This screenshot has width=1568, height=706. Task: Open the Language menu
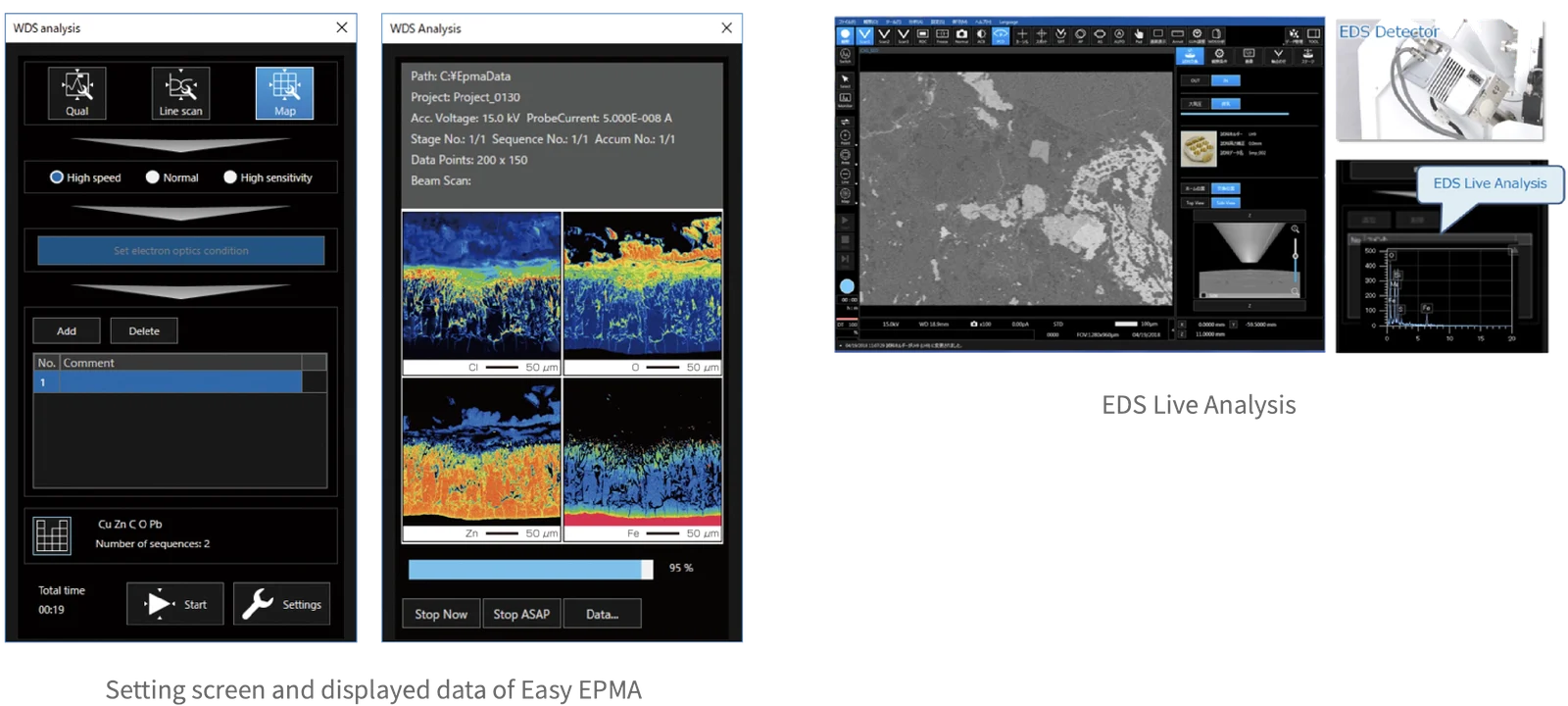pos(1008,22)
